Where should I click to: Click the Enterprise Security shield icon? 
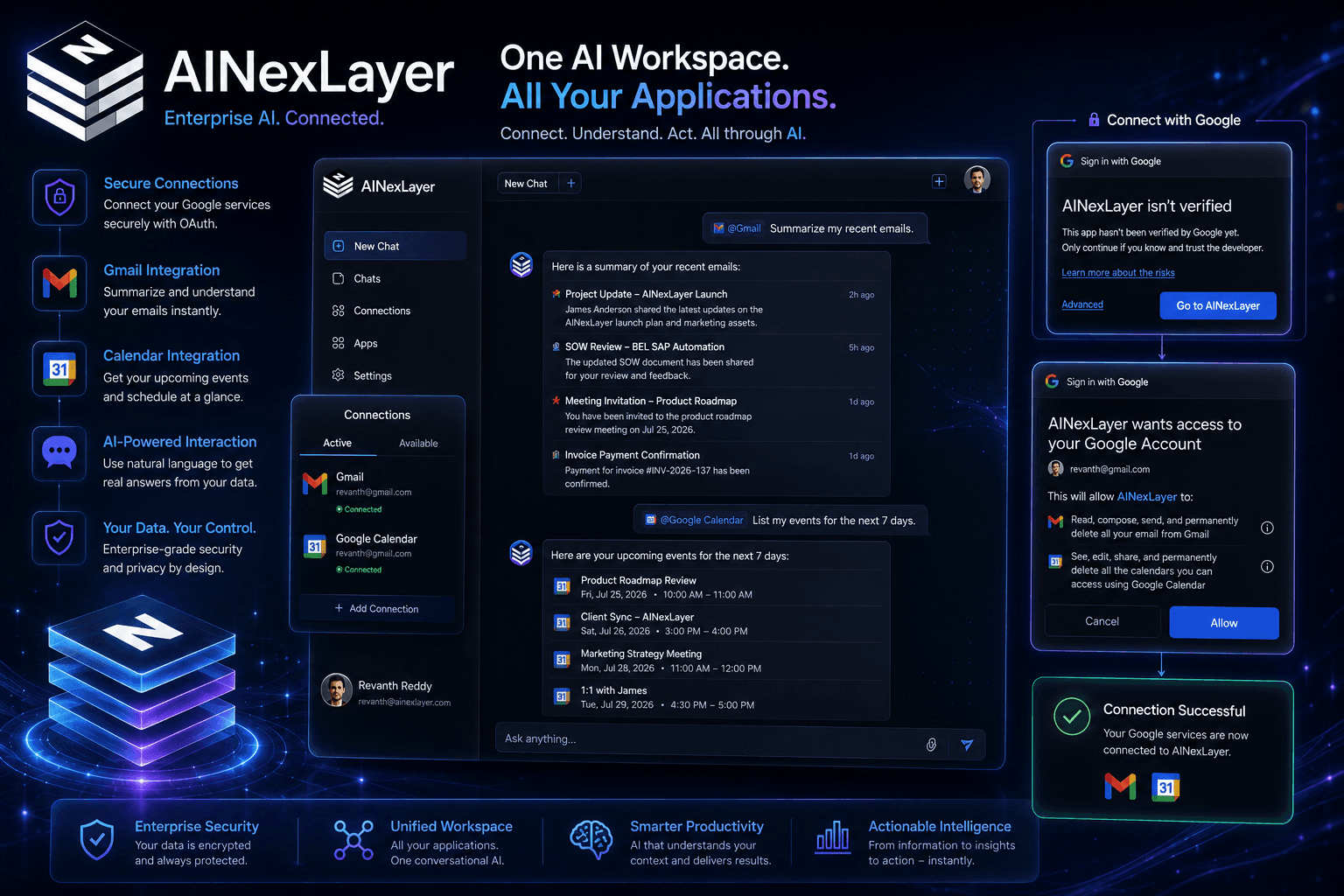click(97, 841)
